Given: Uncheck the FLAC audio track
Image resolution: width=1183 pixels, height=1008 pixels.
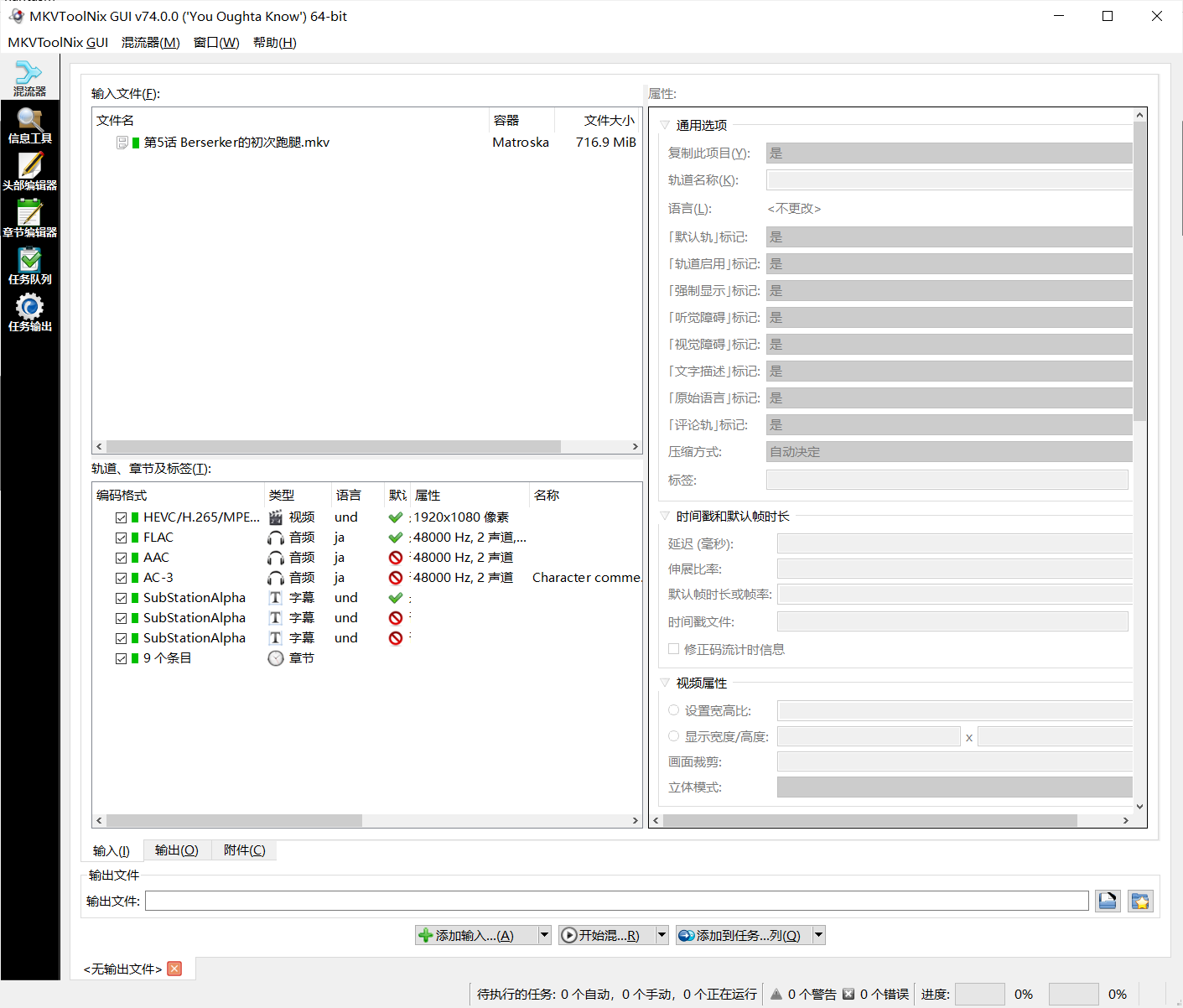Looking at the screenshot, I should [x=122, y=538].
